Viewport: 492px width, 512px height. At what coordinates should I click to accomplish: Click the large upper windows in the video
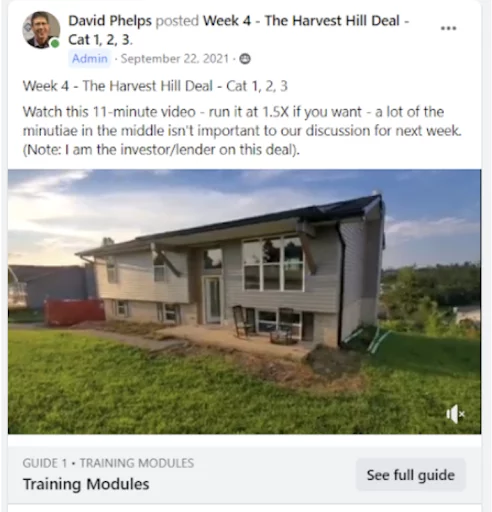click(273, 264)
